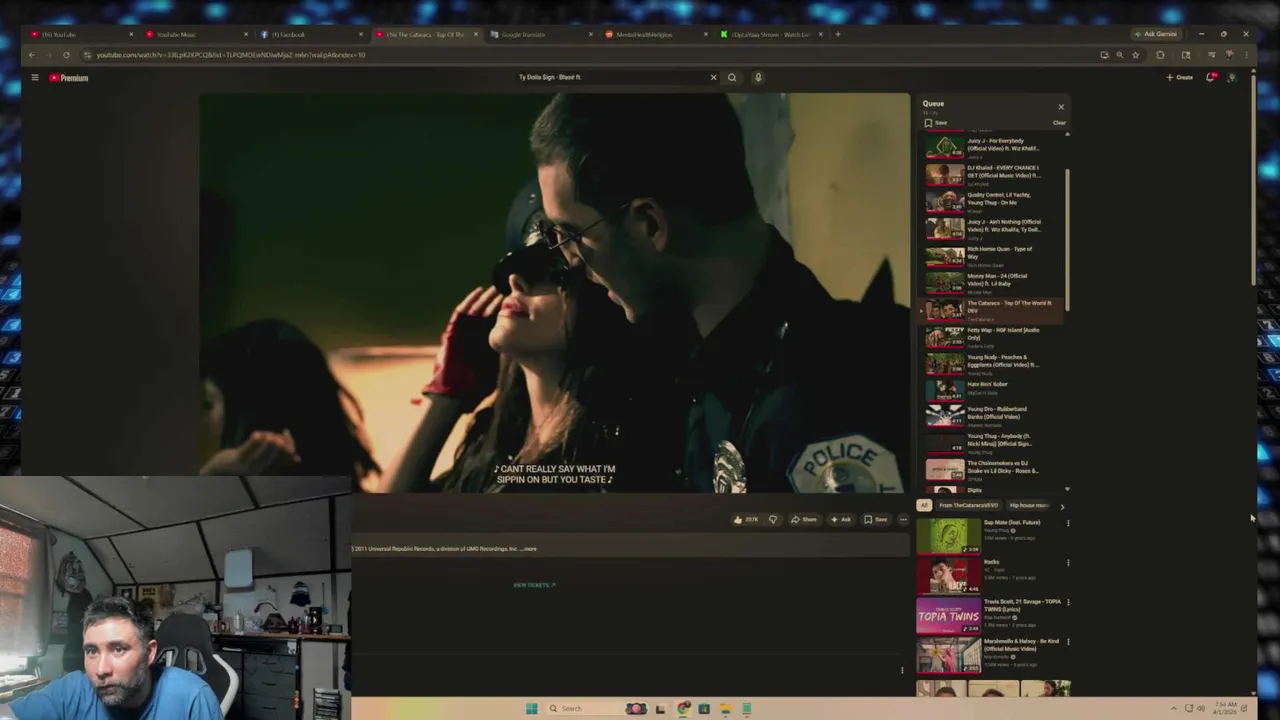Open options menu for Racks video
This screenshot has height=720, width=1280.
1068,563
